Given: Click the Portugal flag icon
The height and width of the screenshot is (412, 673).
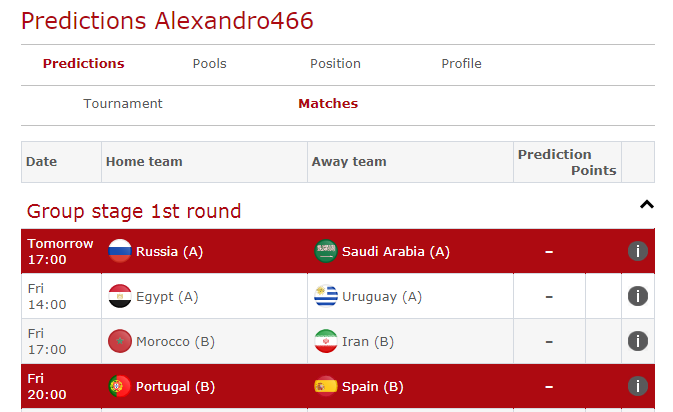Looking at the screenshot, I should pos(120,387).
